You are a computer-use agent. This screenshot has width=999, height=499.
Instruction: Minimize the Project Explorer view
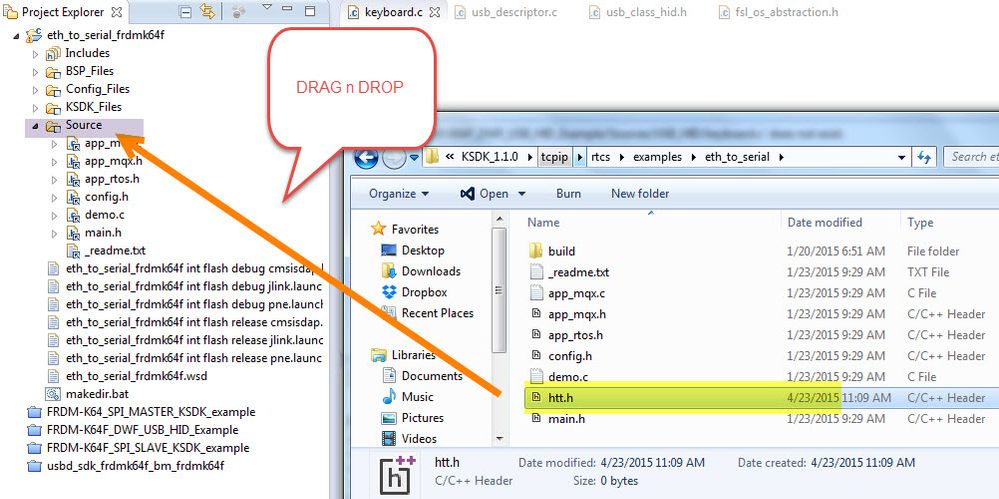(289, 10)
